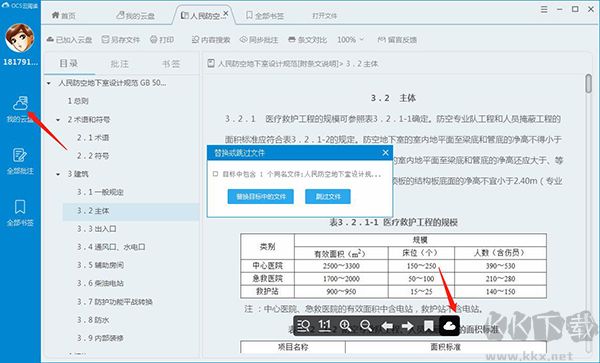This screenshot has width=600, height=363.
Task: Go to previous page with left arrow
Action: pos(387,326)
